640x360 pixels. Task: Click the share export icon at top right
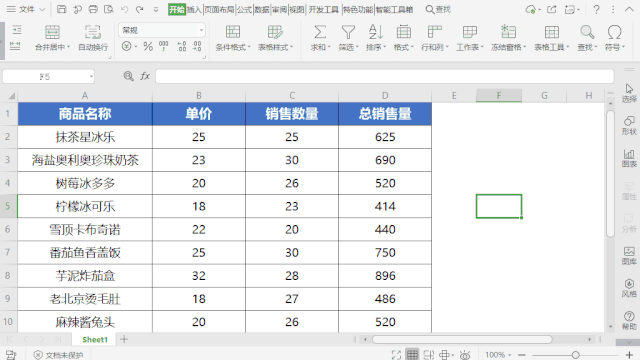551,9
